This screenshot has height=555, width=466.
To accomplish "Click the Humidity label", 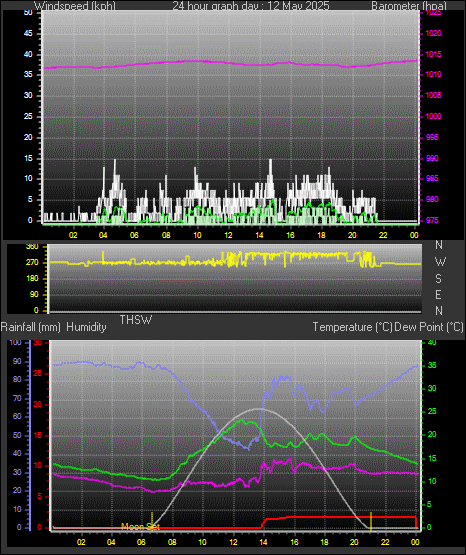I will (x=86, y=327).
